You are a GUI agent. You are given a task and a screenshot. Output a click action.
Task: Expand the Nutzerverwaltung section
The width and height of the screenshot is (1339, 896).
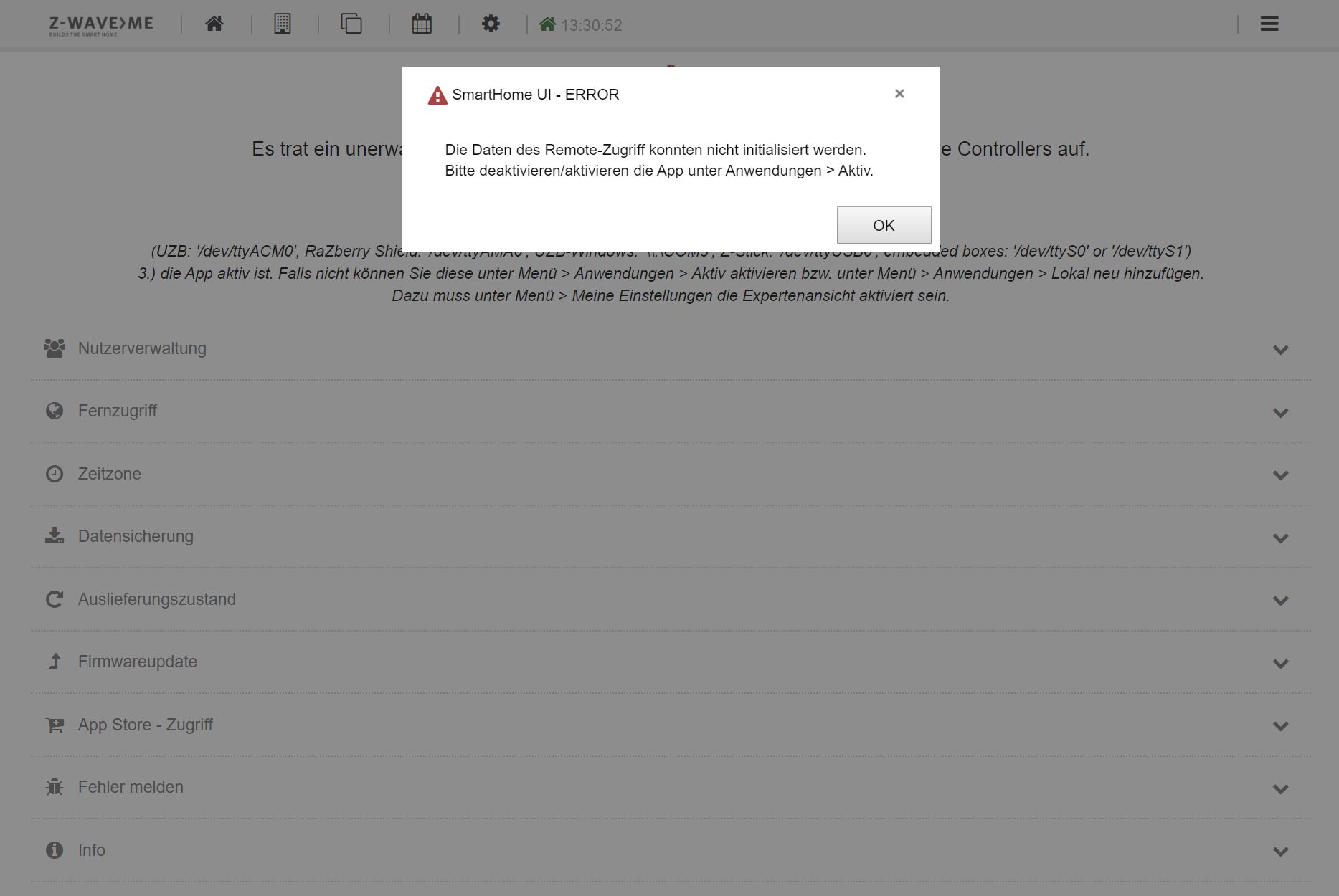[x=142, y=348]
